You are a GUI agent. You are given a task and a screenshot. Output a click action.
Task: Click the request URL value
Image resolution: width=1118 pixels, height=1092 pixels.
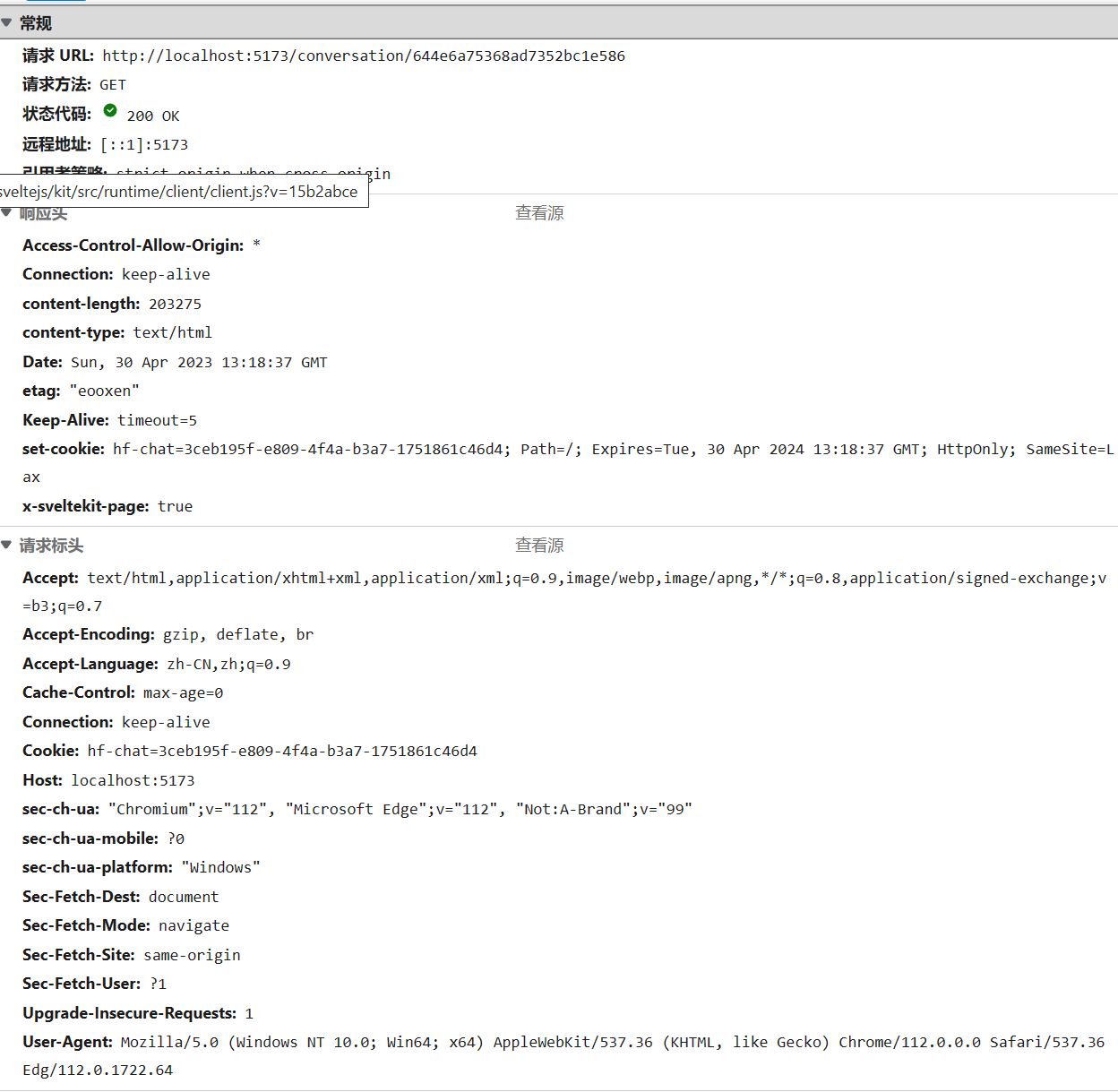tap(364, 56)
